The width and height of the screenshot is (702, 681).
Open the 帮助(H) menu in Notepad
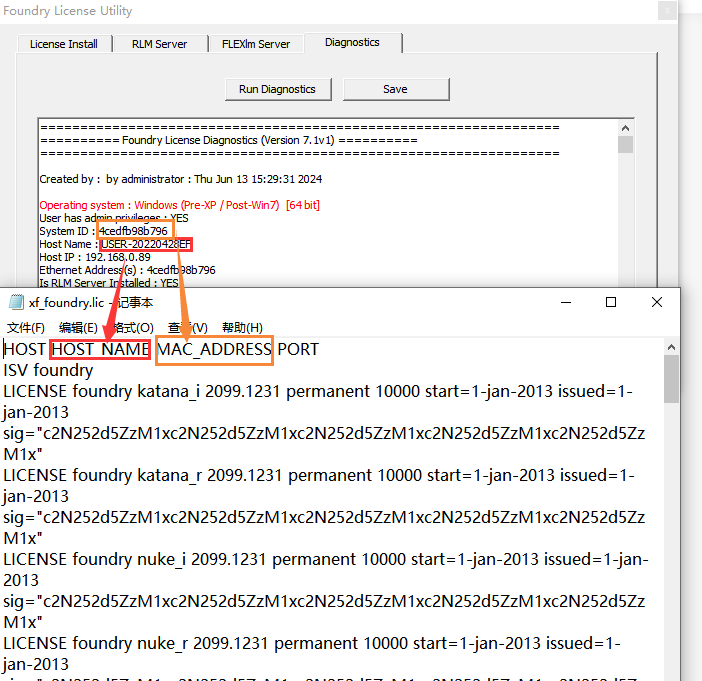tap(242, 328)
